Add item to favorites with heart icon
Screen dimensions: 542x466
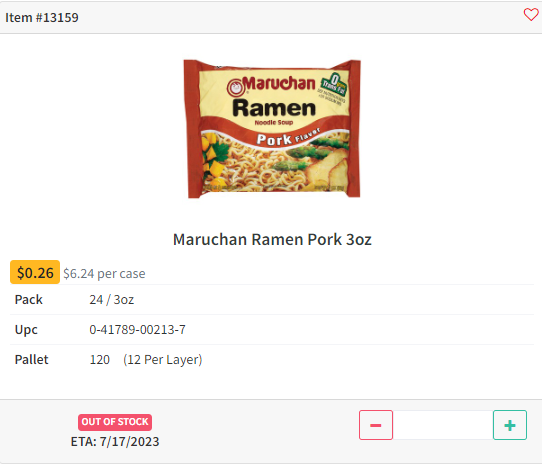point(531,15)
